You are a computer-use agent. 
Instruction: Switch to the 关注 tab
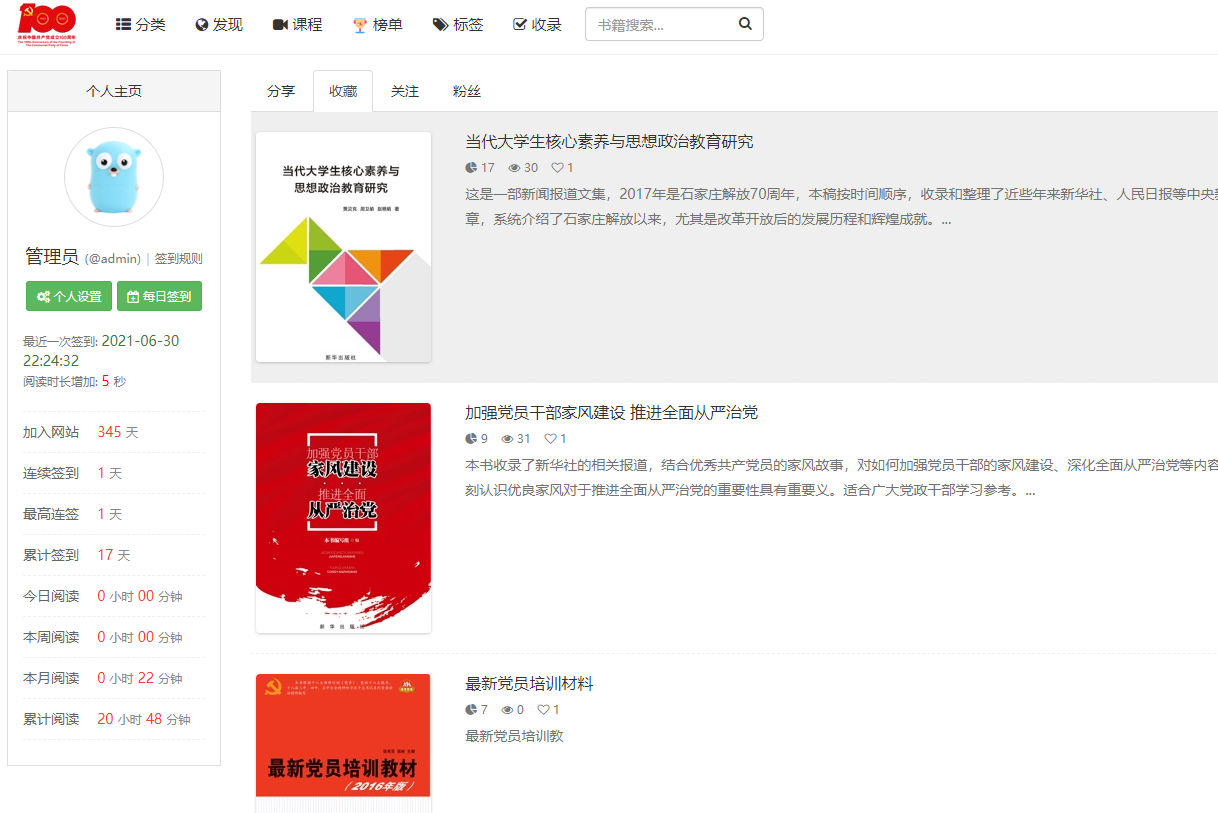[405, 91]
